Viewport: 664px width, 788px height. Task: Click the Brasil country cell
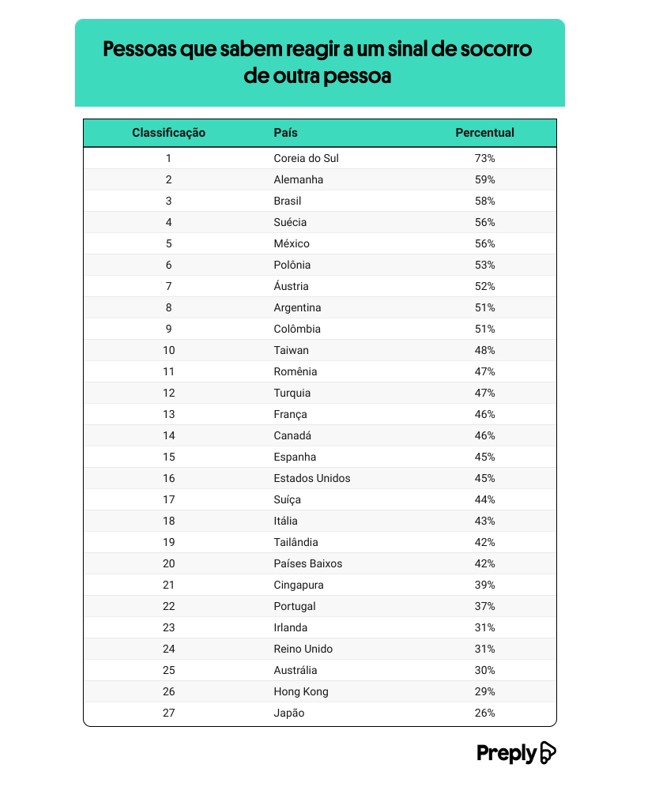(287, 201)
